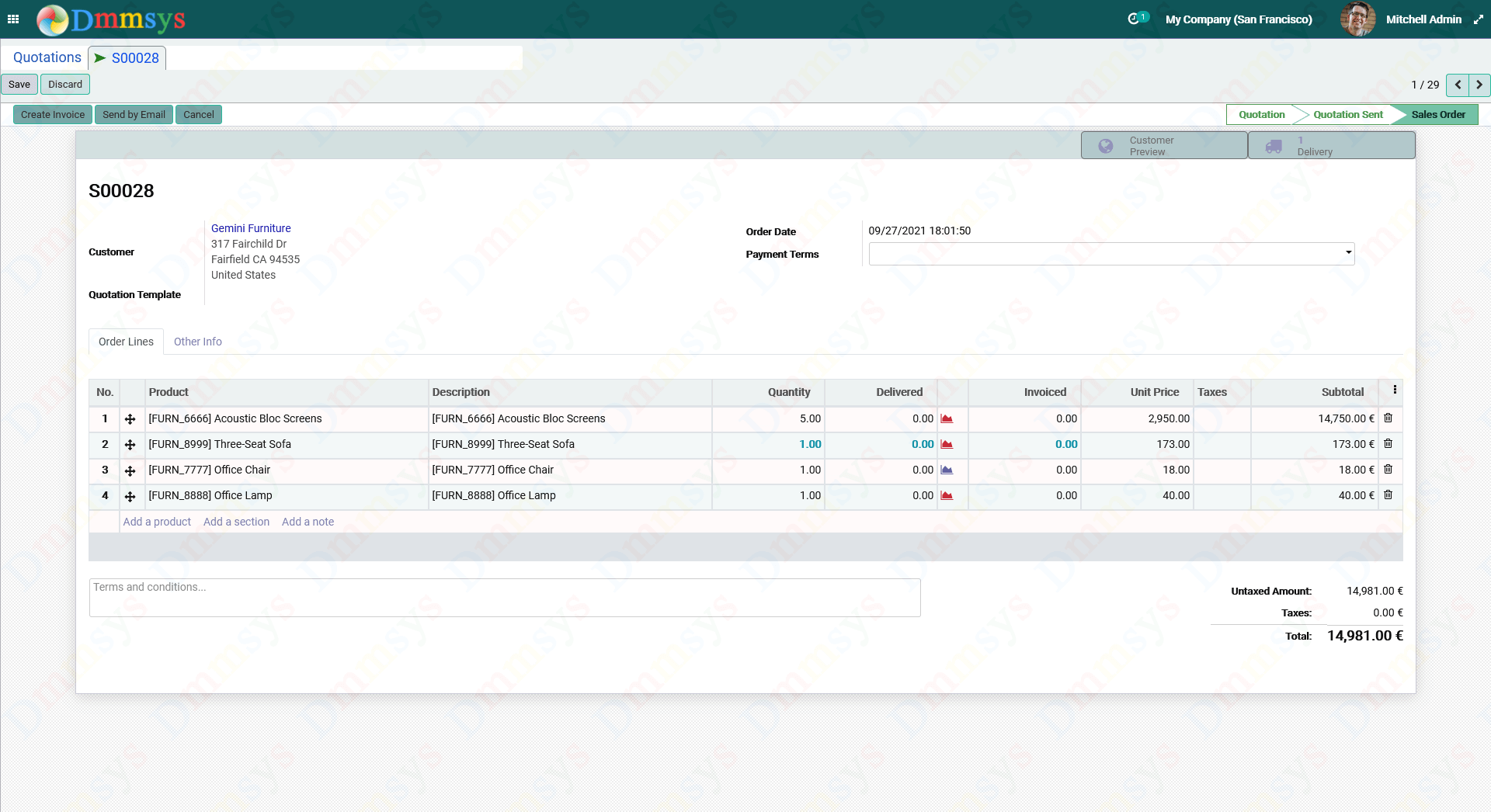This screenshot has width=1491, height=812.
Task: Click move handle for Office Lamp row
Action: coord(130,496)
